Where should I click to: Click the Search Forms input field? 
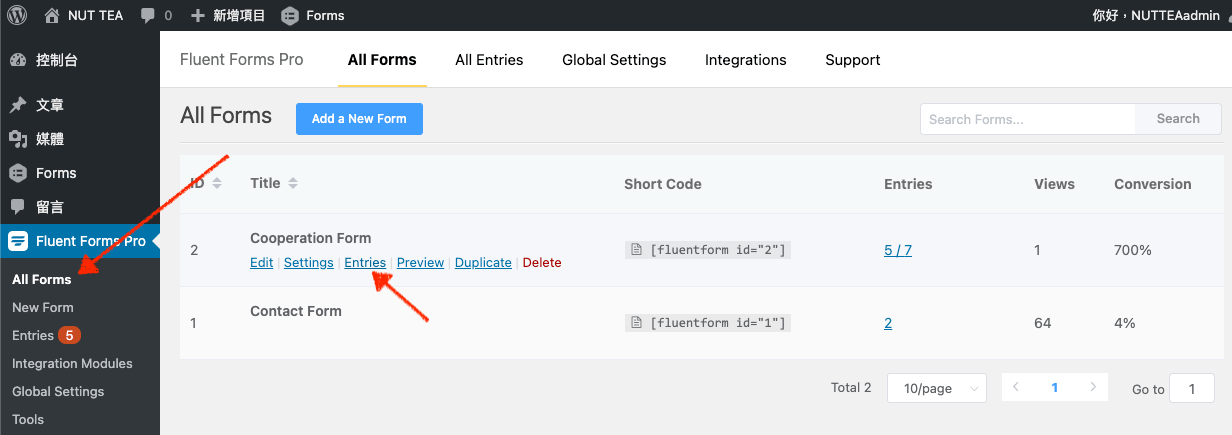coord(1027,119)
